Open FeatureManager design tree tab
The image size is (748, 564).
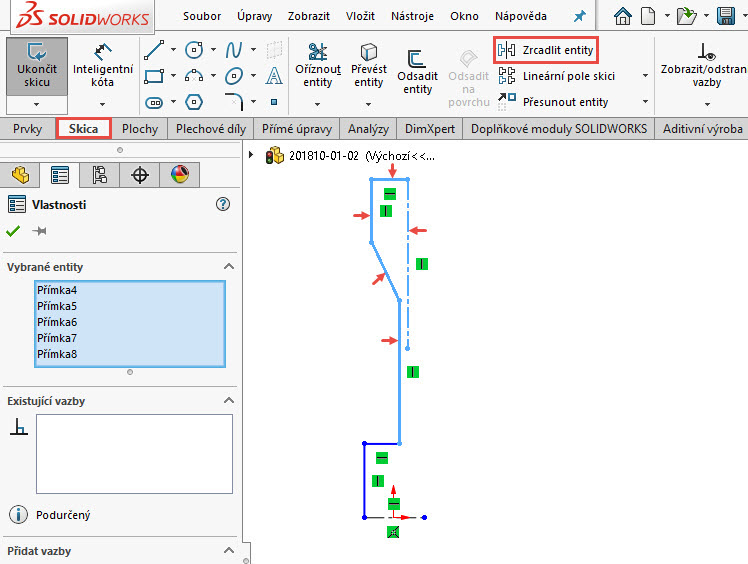[x=20, y=175]
